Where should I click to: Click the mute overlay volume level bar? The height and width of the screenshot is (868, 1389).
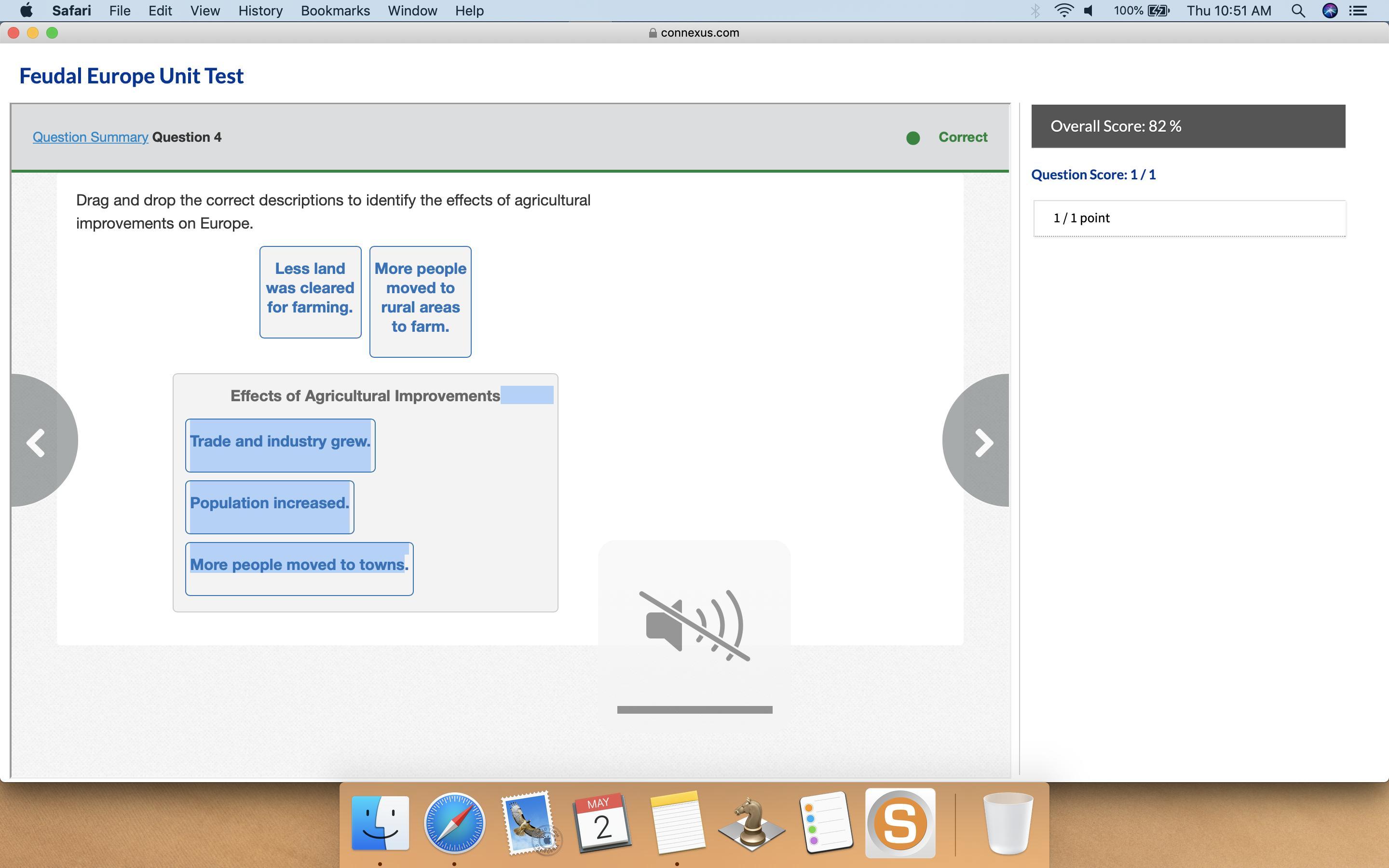point(694,709)
